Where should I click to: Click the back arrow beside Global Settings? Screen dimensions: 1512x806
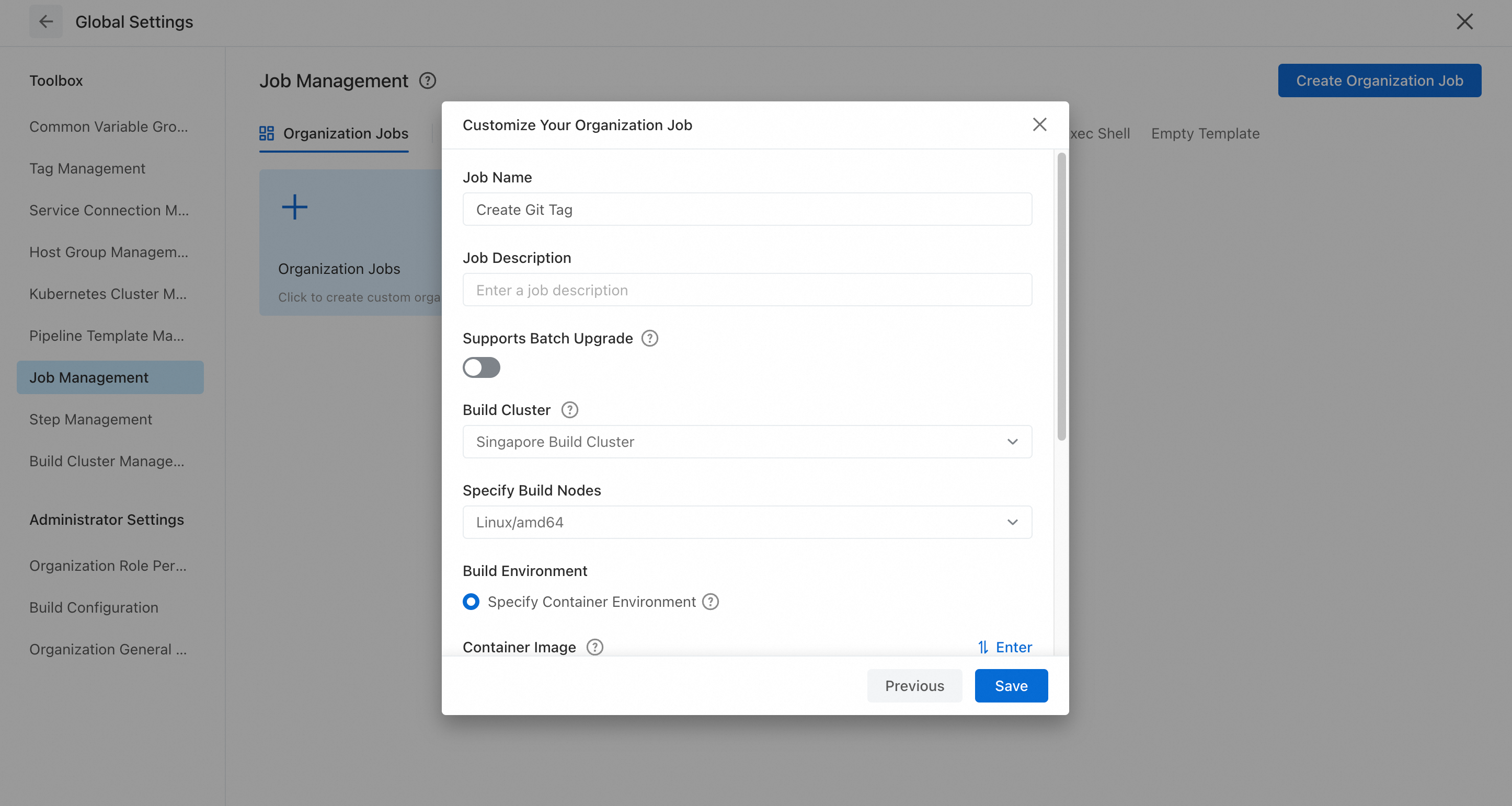46,22
